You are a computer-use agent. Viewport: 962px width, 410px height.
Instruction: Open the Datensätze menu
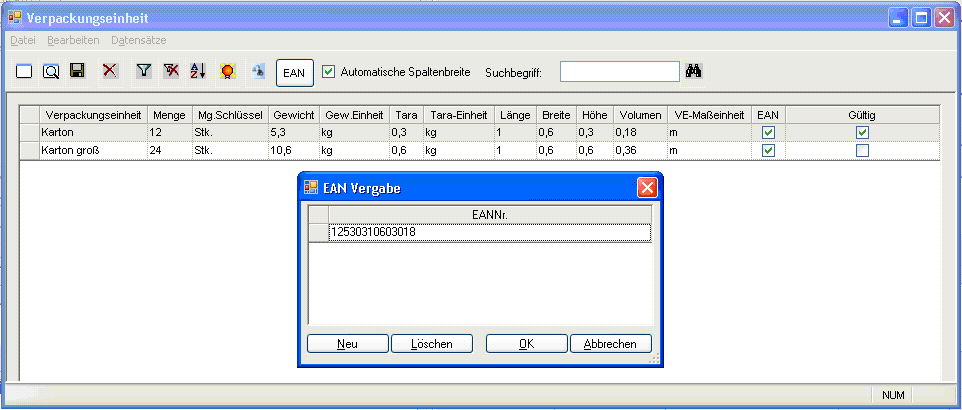pyautogui.click(x=139, y=40)
